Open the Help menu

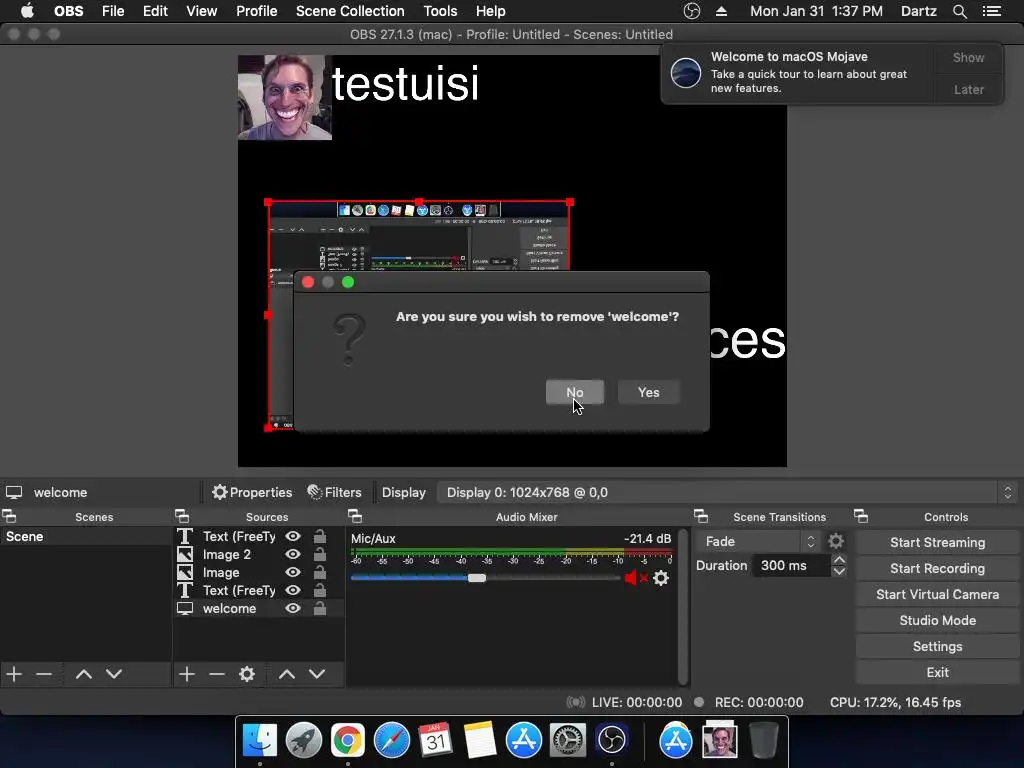pos(490,11)
